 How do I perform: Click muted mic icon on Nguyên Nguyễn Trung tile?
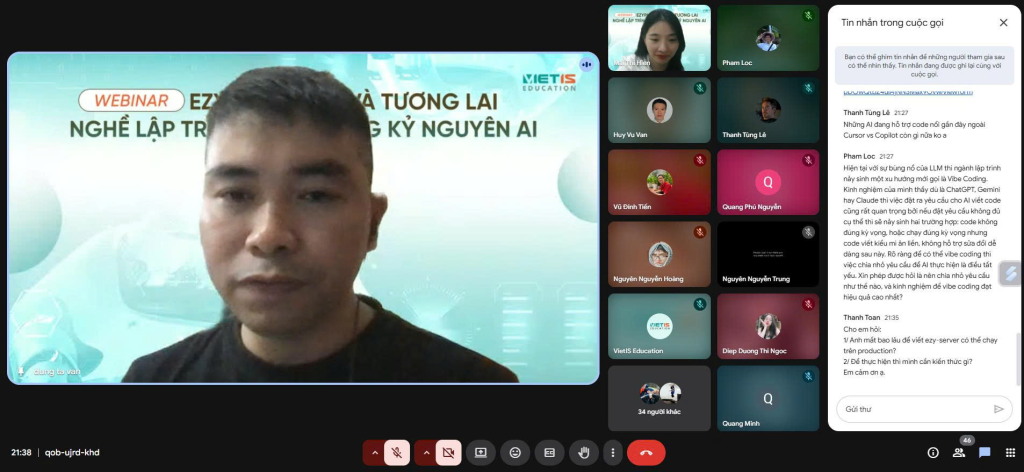(808, 232)
